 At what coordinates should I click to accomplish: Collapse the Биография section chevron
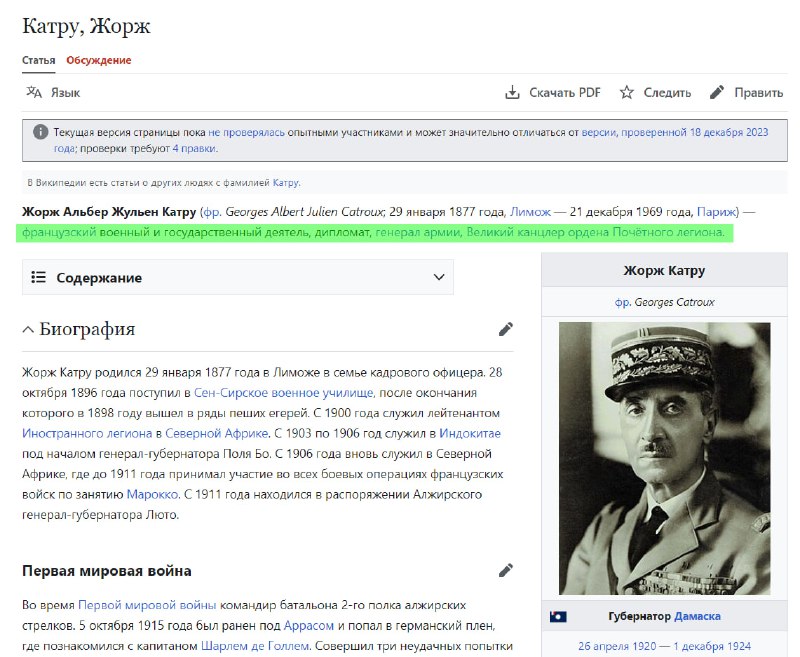[x=28, y=330]
